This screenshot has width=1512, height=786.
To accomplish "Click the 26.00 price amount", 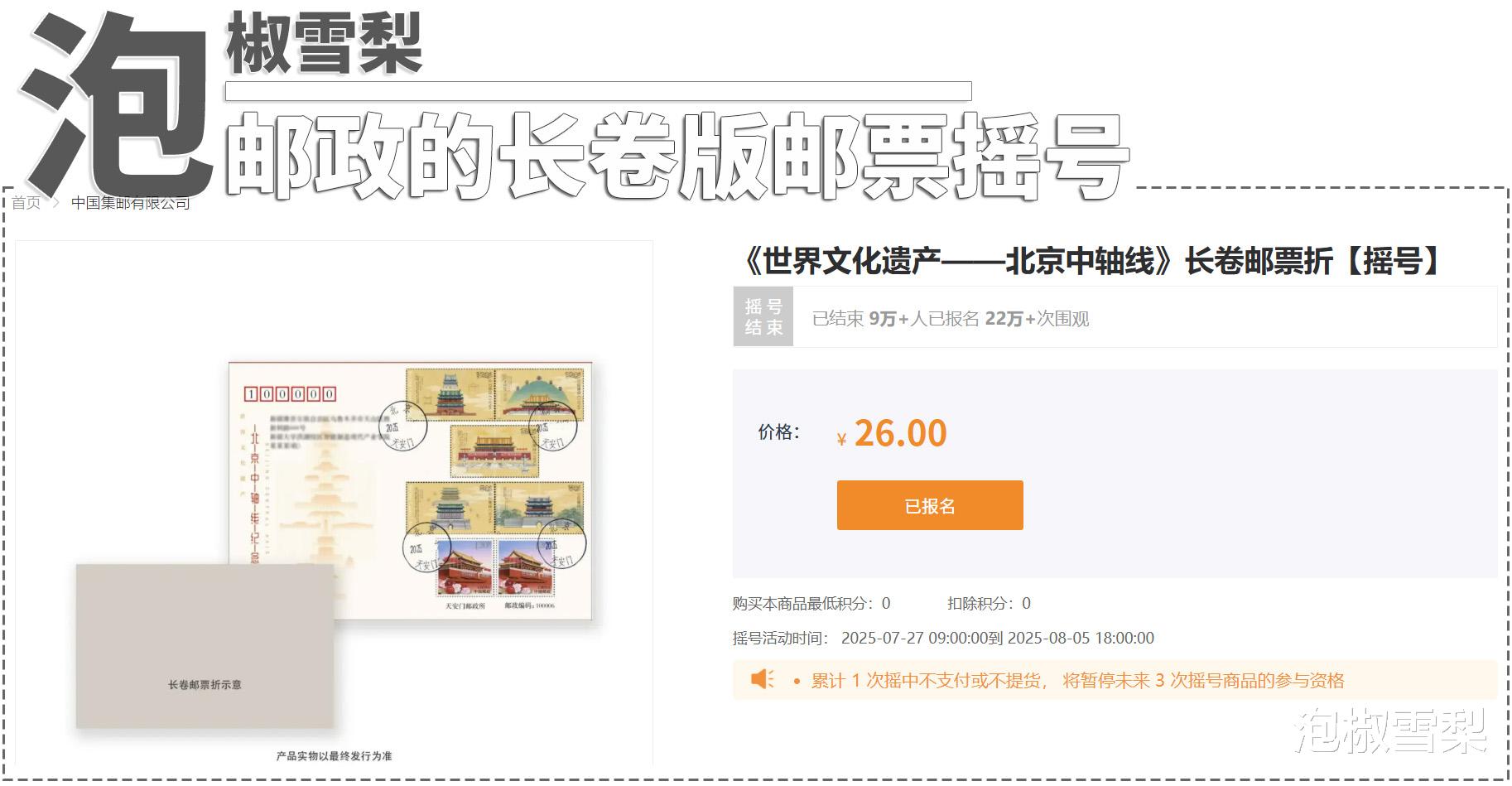I will point(900,433).
